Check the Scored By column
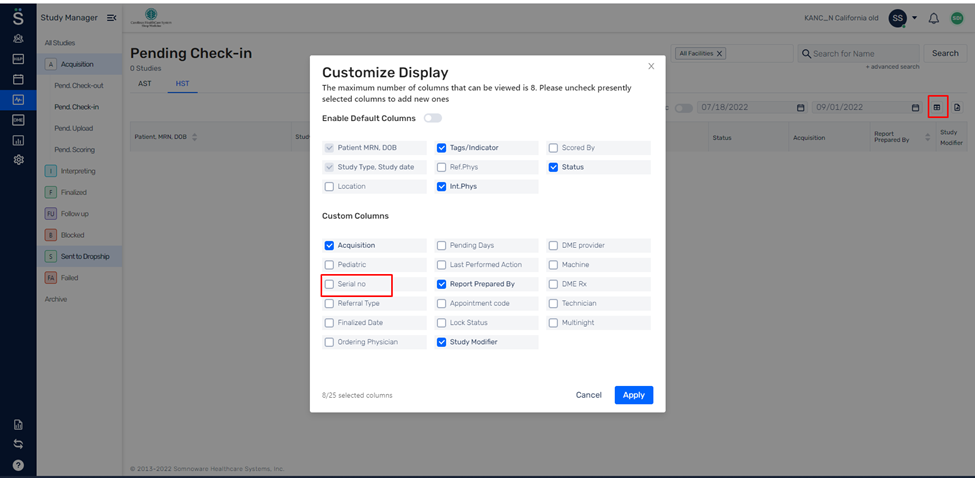The width and height of the screenshot is (975, 478). click(553, 148)
